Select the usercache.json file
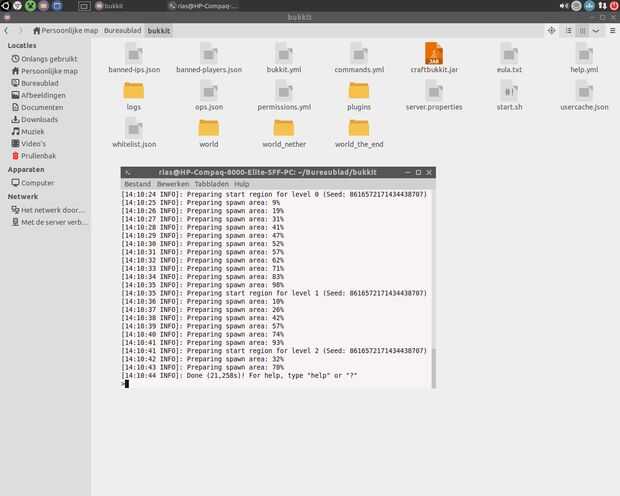The image size is (620, 496). tap(584, 96)
